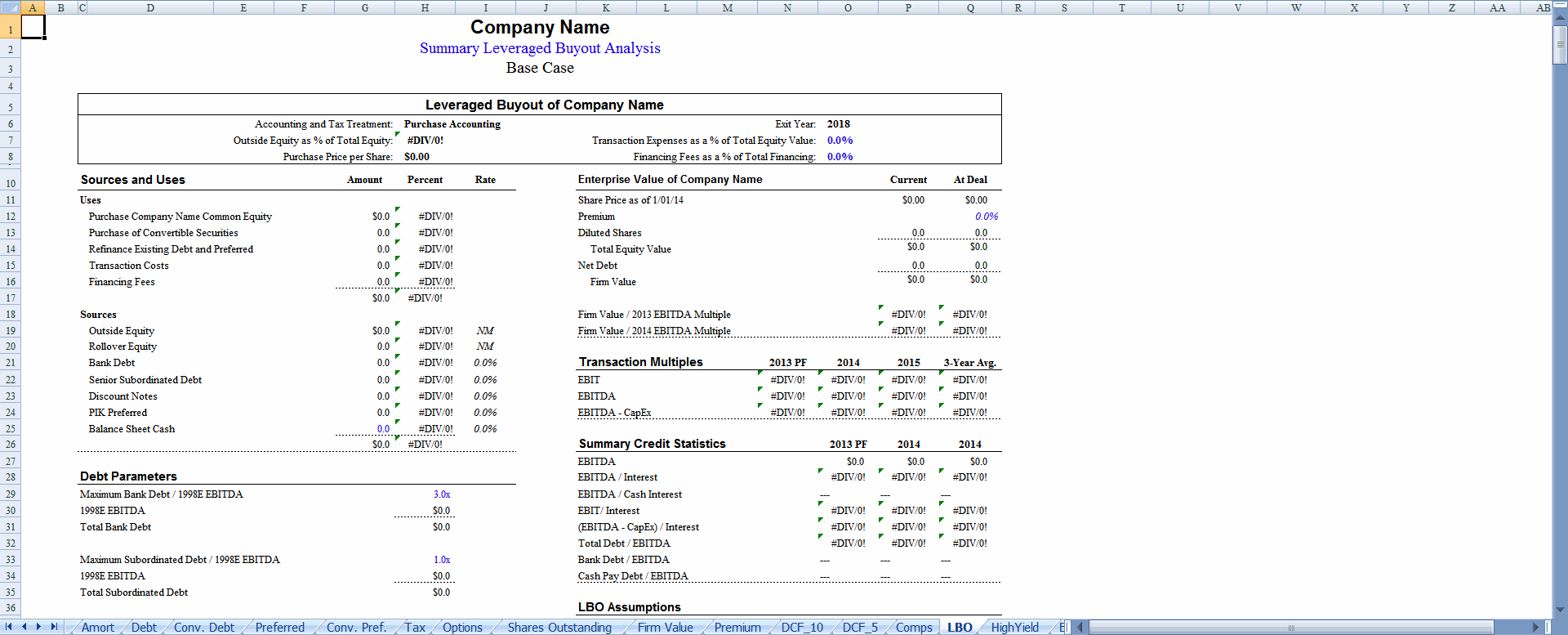
Task: Select the active LBO sheet tab
Action: pyautogui.click(x=960, y=628)
